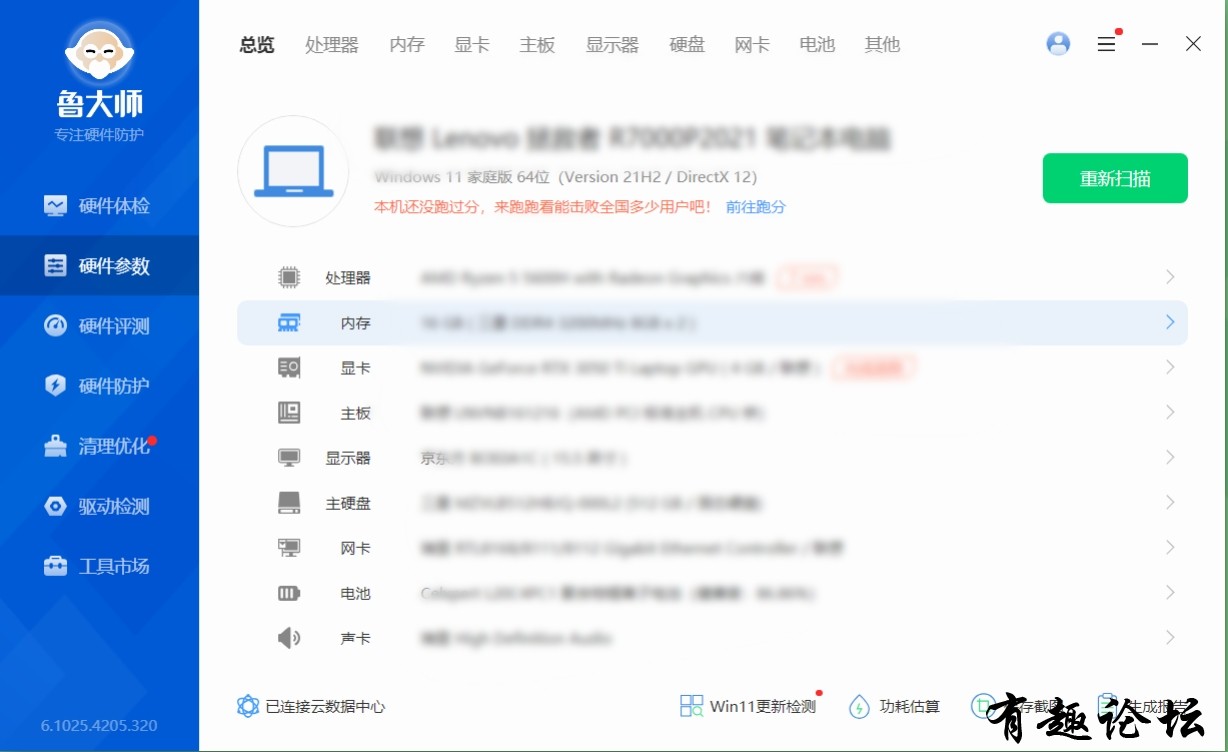Go to 硬件防护 in the sidebar
The image size is (1228, 752).
pos(99,386)
